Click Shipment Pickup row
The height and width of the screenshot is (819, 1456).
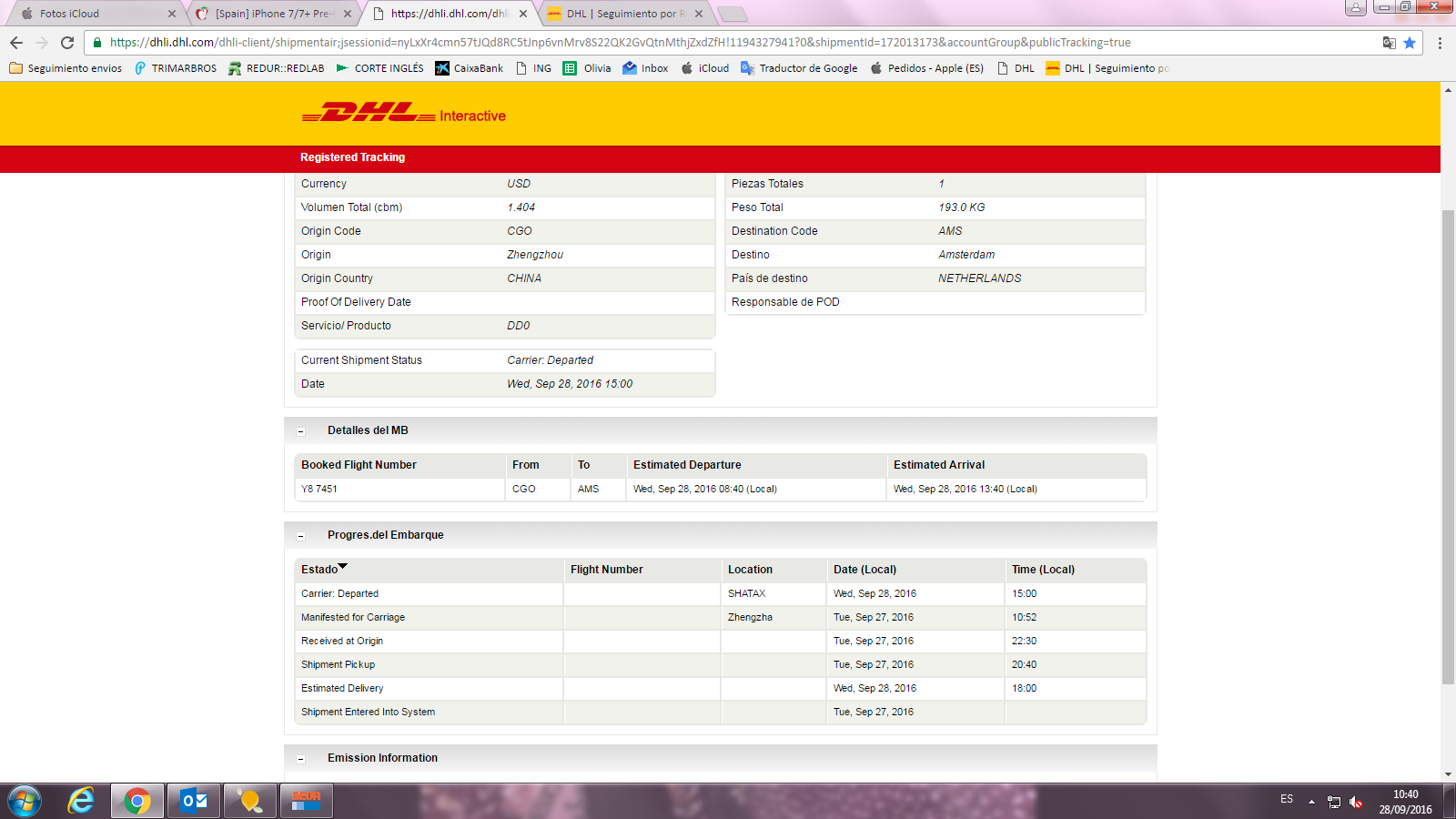(x=720, y=665)
